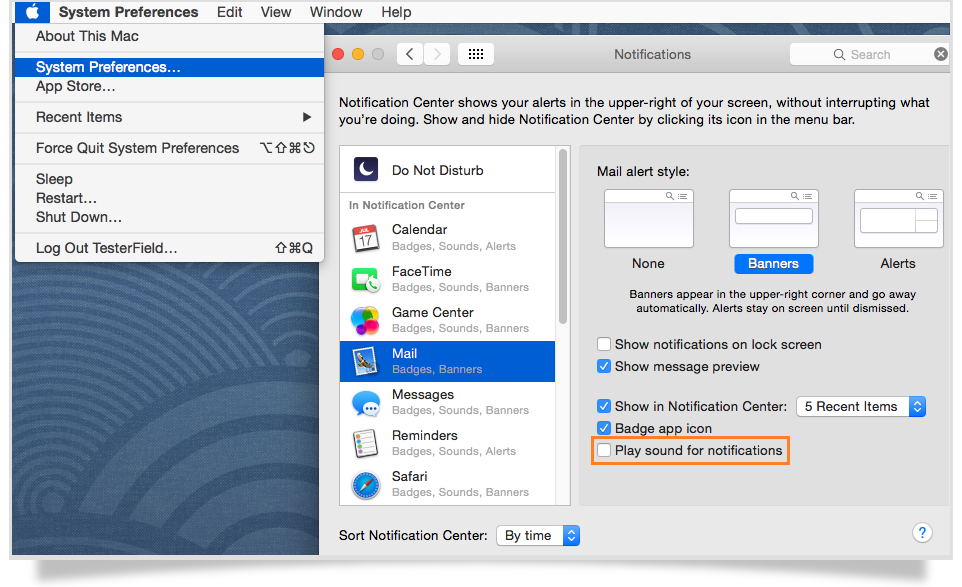The width and height of the screenshot is (962, 587).
Task: Expand the Recent Items submenu
Action: (169, 117)
